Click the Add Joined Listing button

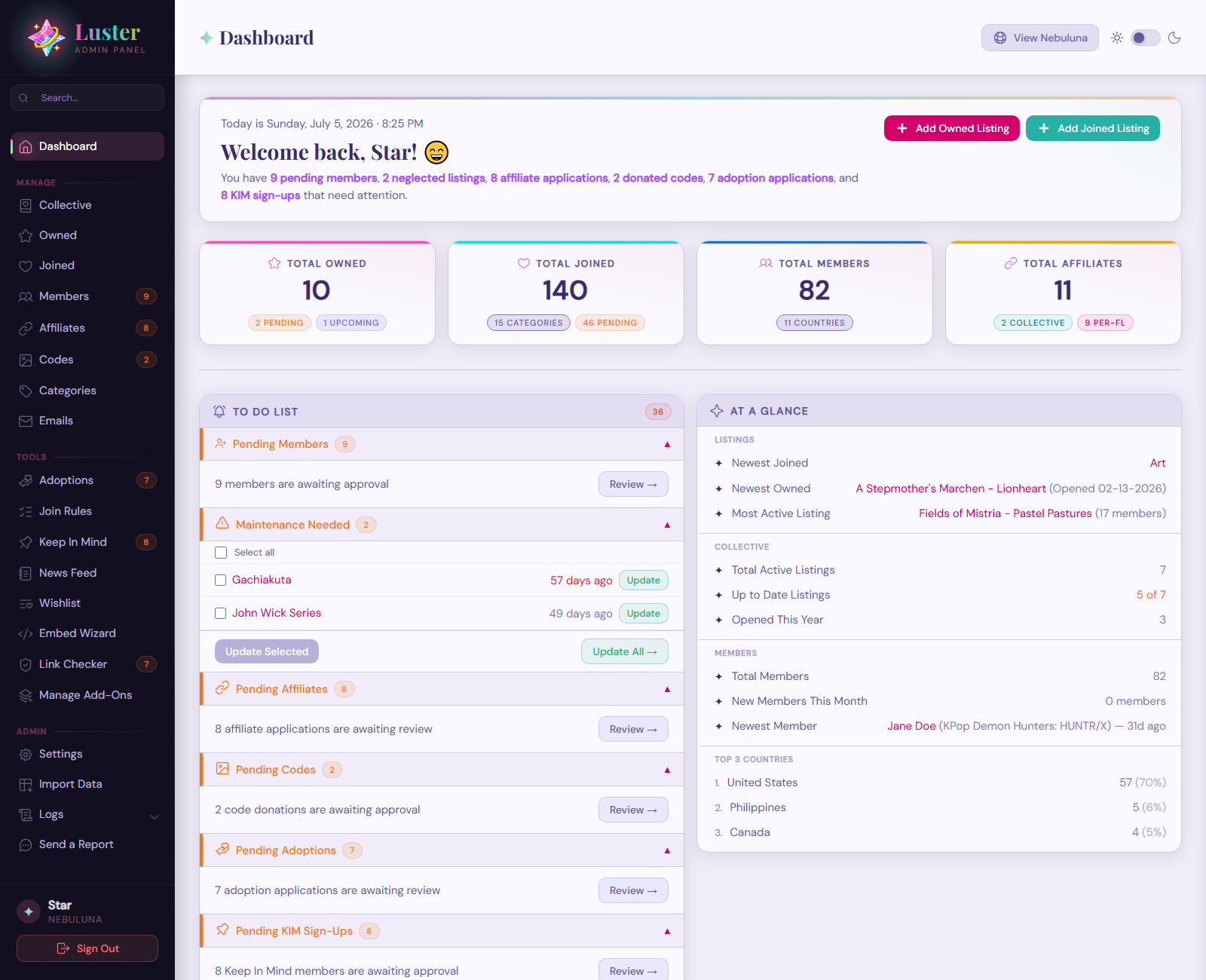pyautogui.click(x=1093, y=128)
